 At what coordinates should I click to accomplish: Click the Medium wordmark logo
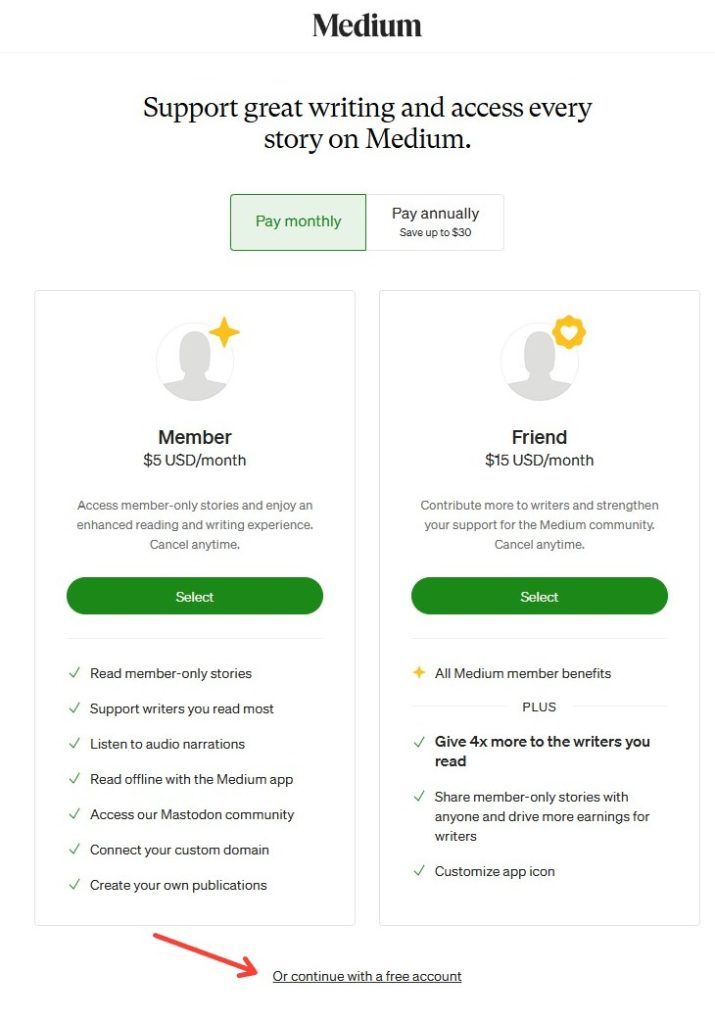click(366, 23)
